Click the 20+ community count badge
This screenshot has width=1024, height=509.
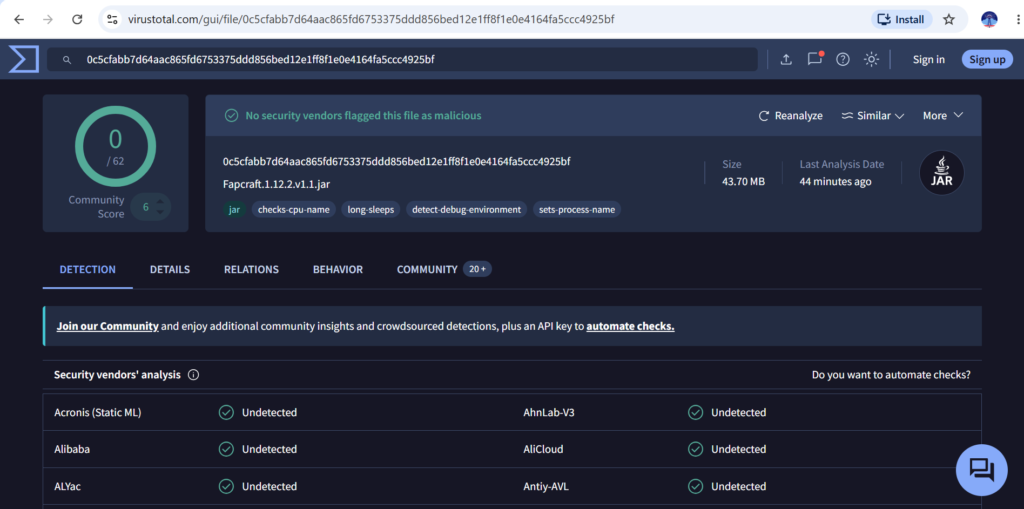(477, 269)
